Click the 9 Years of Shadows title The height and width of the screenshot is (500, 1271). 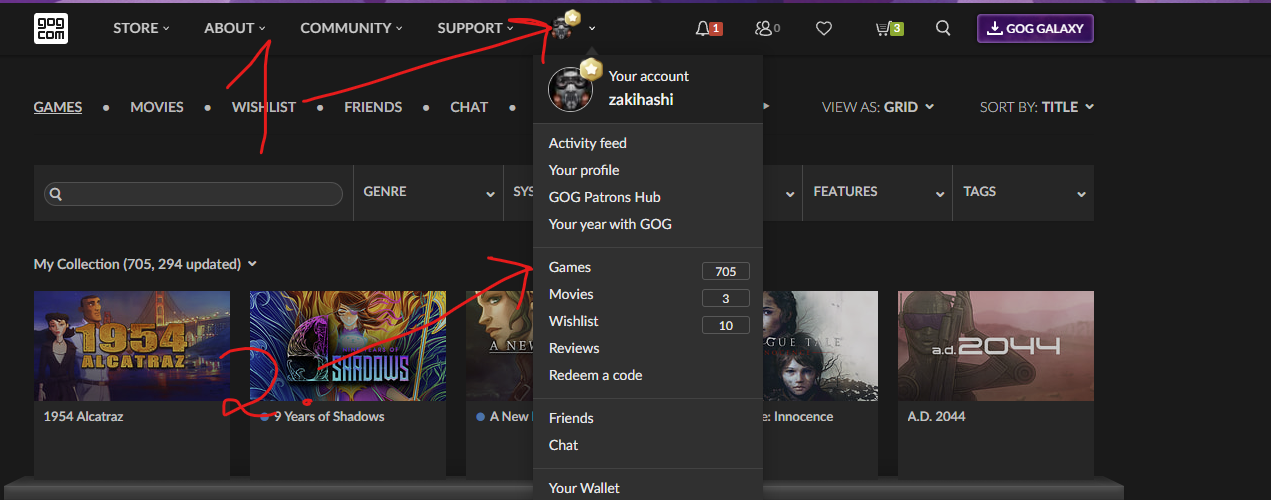point(329,416)
